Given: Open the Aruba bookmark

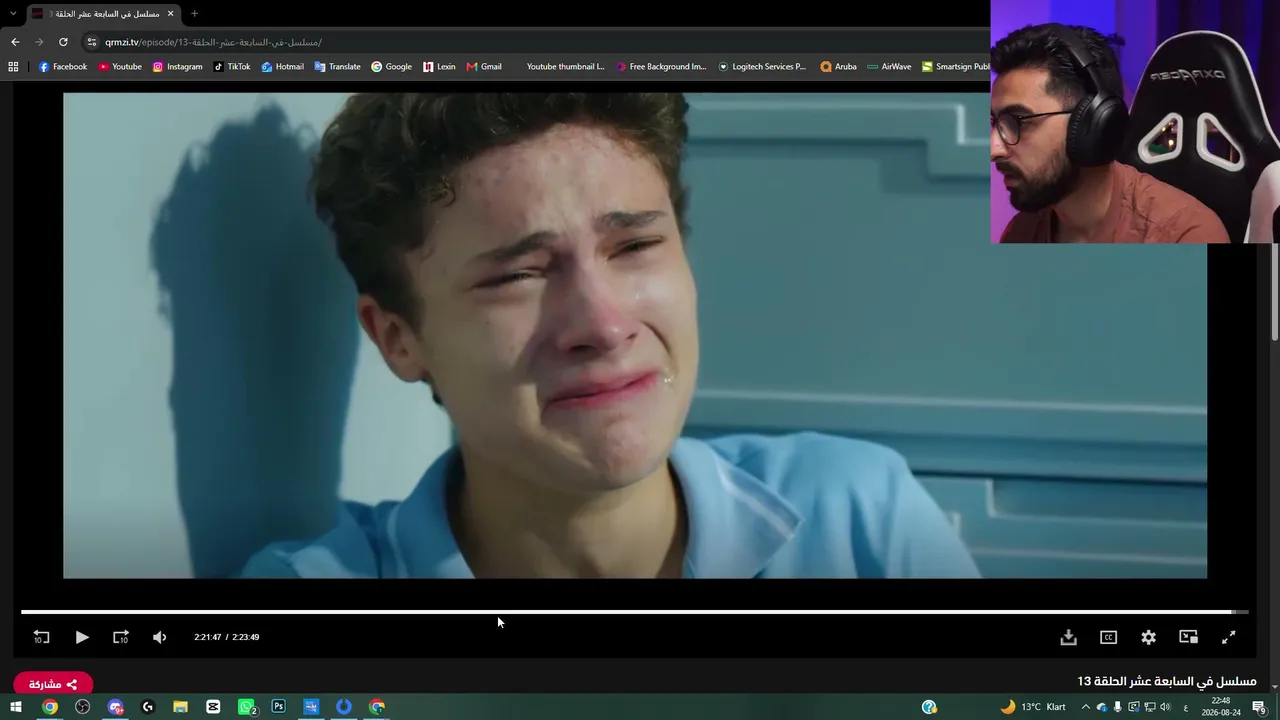Looking at the screenshot, I should click(838, 67).
